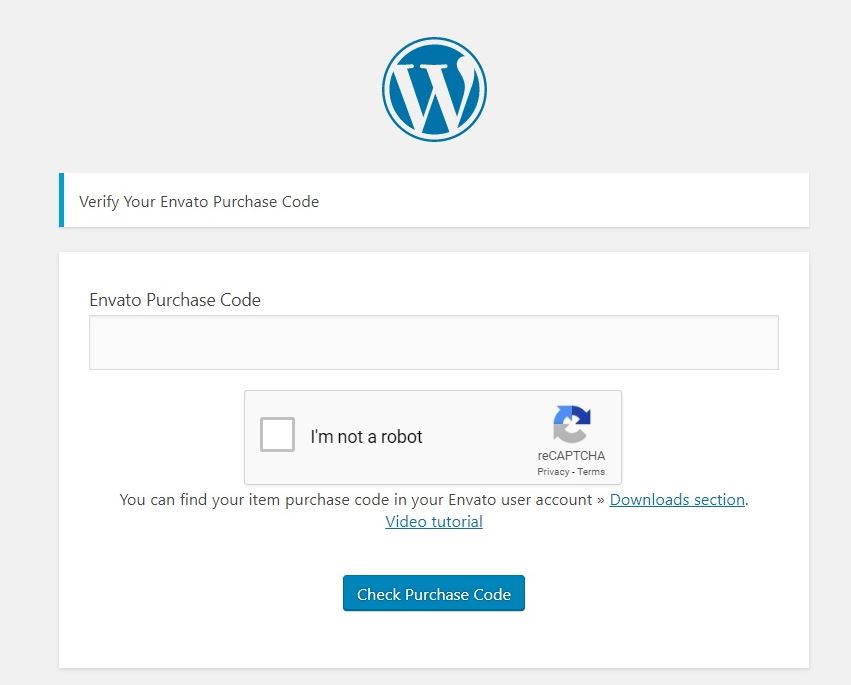This screenshot has height=685, width=851.
Task: Click the reCAPTCHA arrows logo icon
Action: (571, 424)
